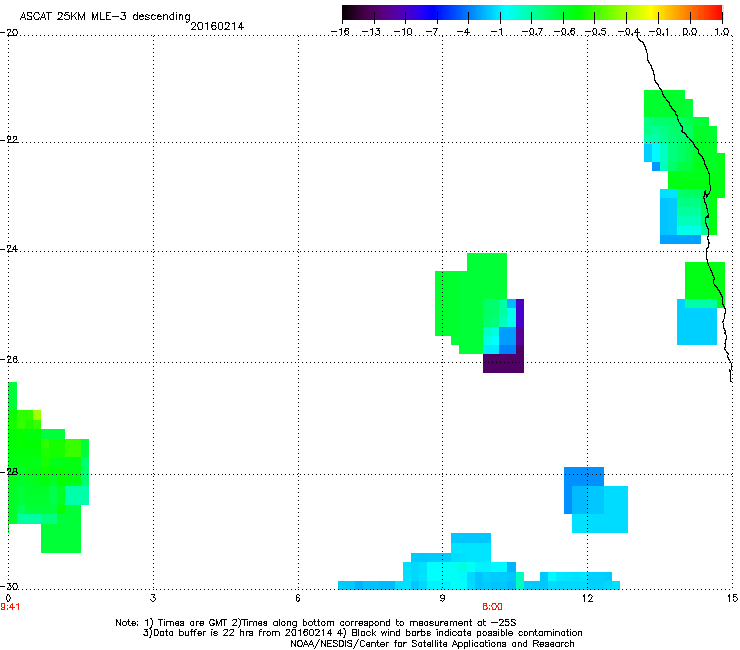Click the '-22' latitude axis label

pos(9,140)
